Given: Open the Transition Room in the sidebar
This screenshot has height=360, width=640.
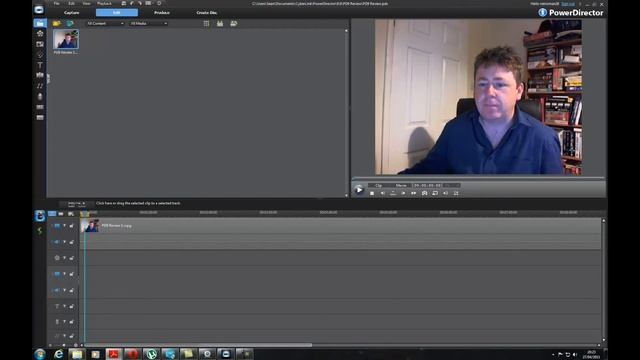Looking at the screenshot, I should click(x=40, y=76).
